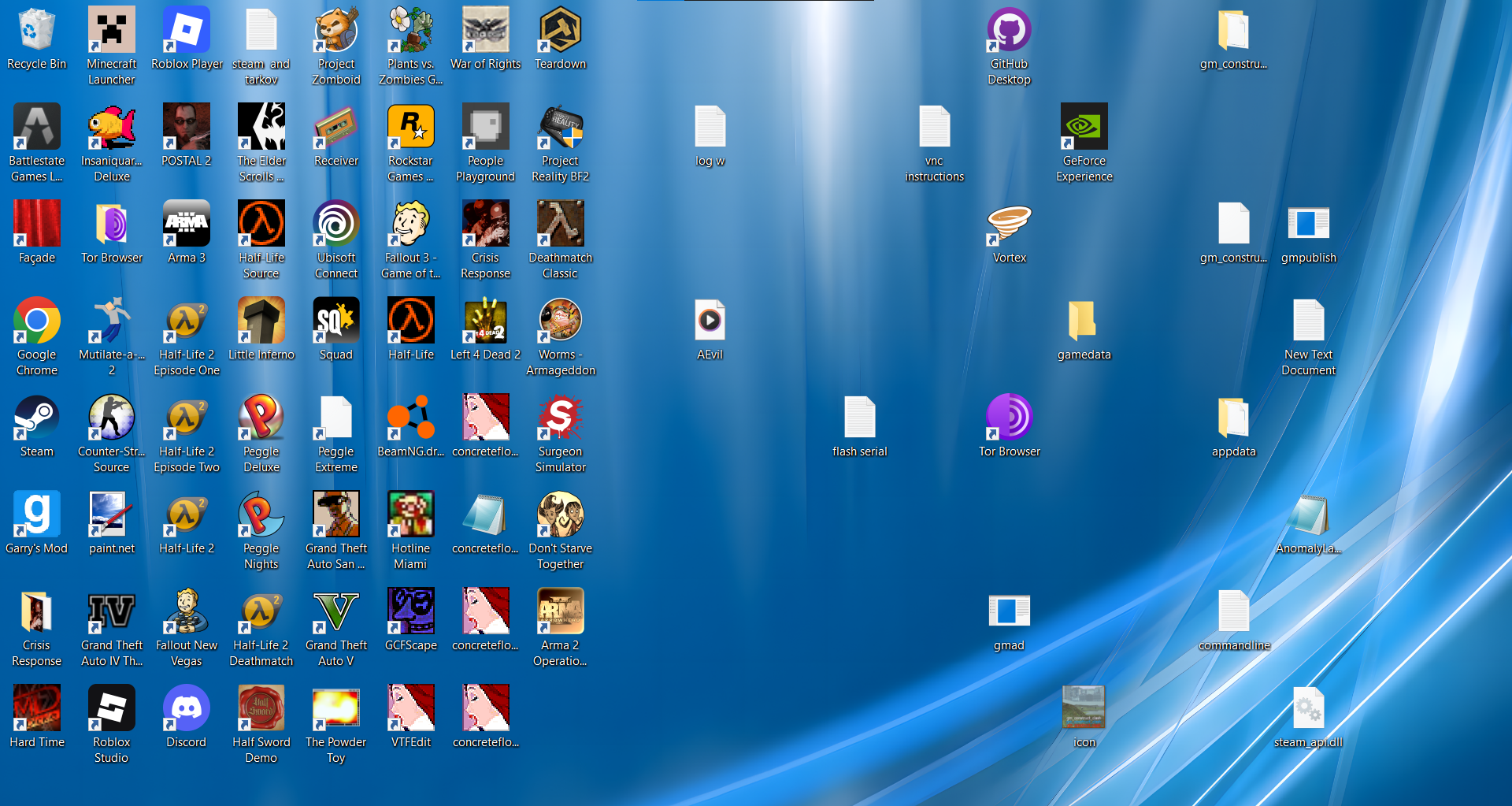The height and width of the screenshot is (806, 1512).
Task: Click the Steam icon
Action: [x=36, y=417]
